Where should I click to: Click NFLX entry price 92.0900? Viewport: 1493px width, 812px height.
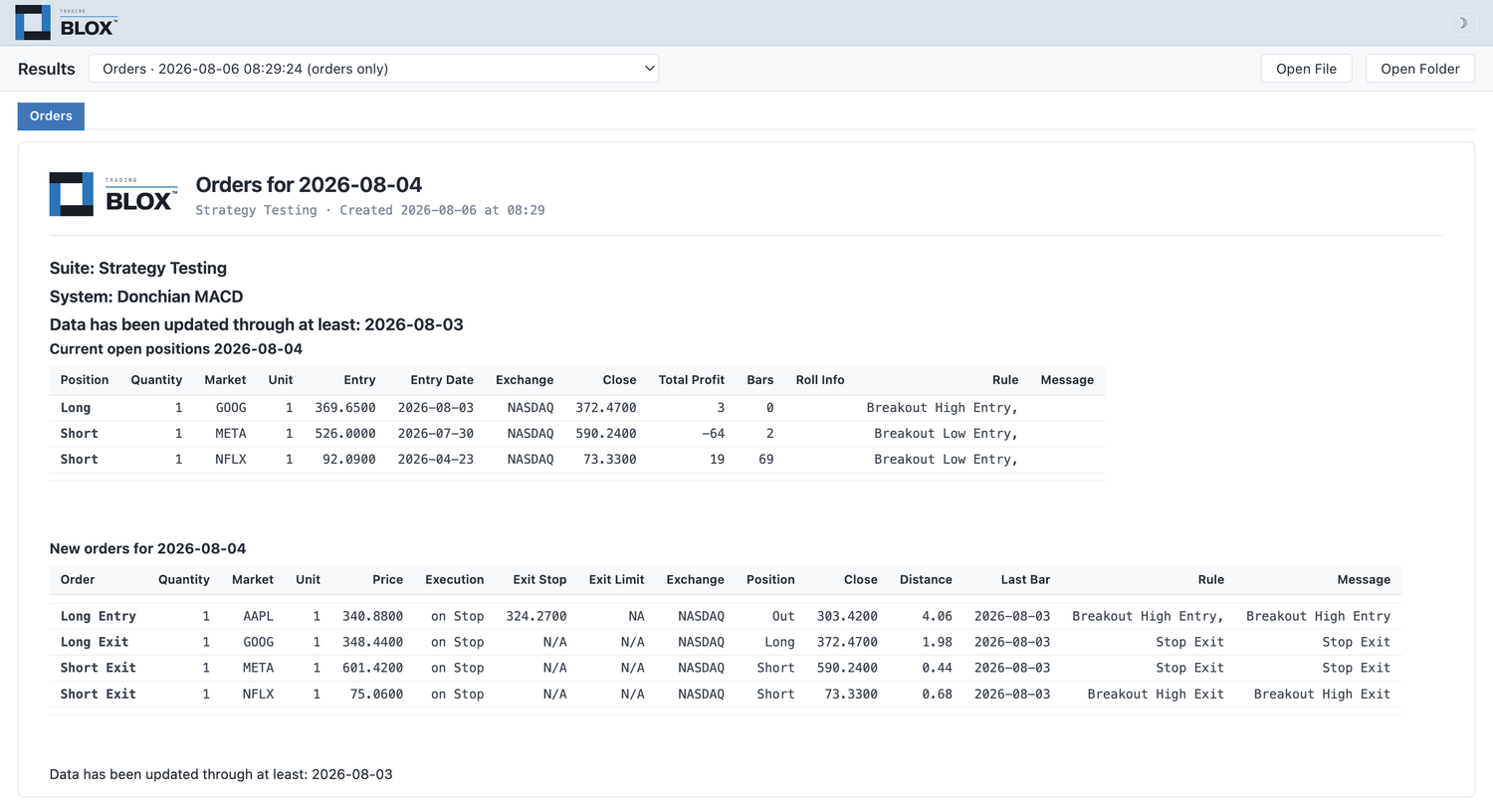[x=349, y=460]
